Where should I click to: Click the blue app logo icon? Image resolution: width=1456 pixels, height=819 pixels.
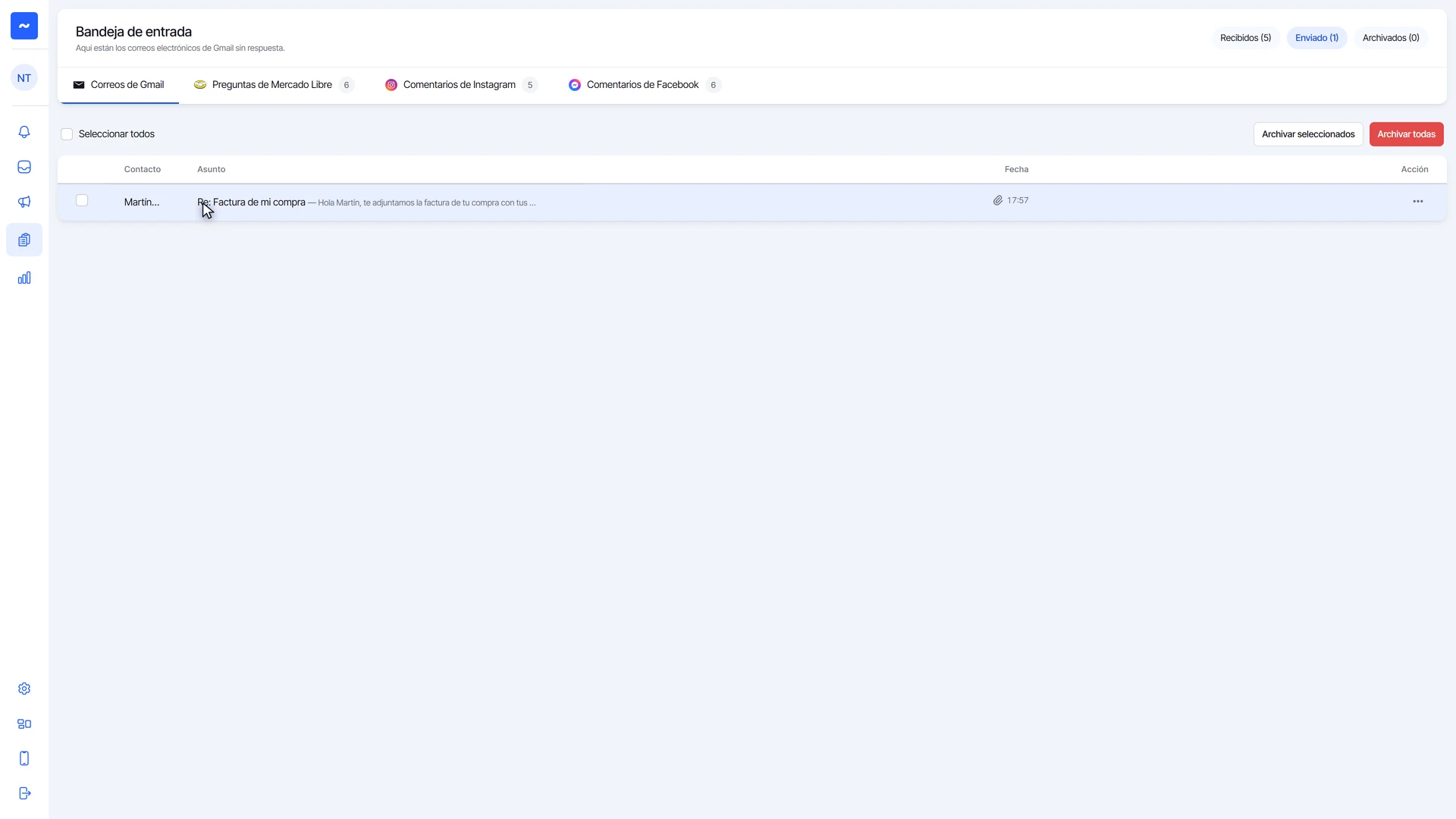point(24,26)
